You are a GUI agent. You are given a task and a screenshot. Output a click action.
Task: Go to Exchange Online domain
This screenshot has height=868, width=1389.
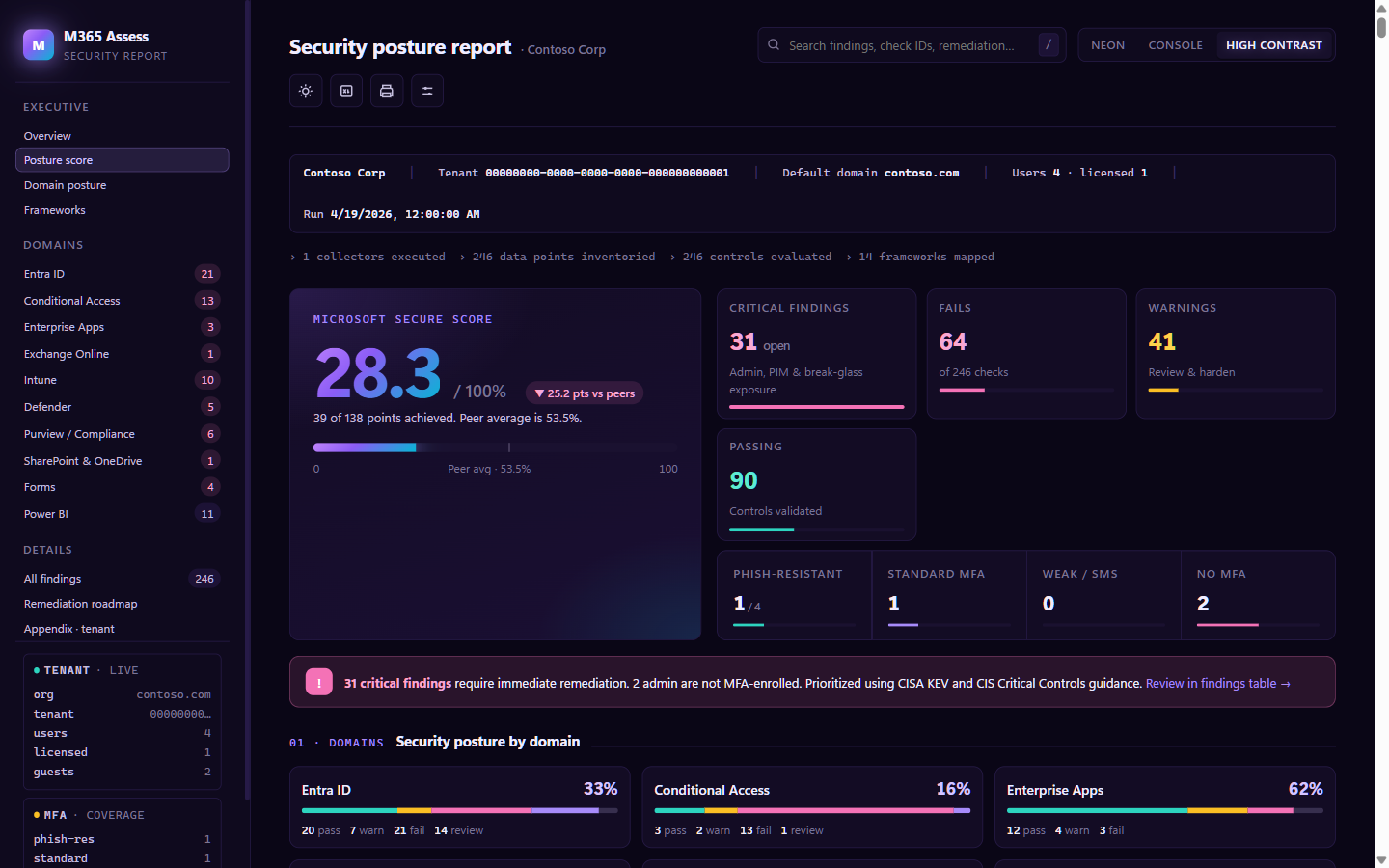tap(123, 354)
